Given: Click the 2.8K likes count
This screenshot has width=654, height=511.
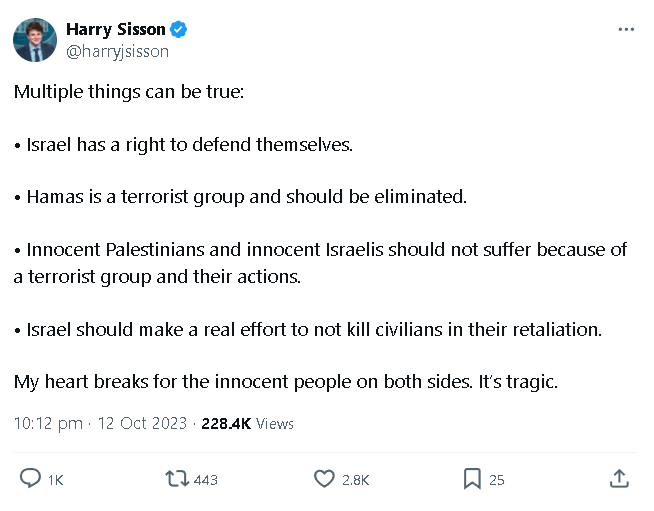Looking at the screenshot, I should pos(356,480).
